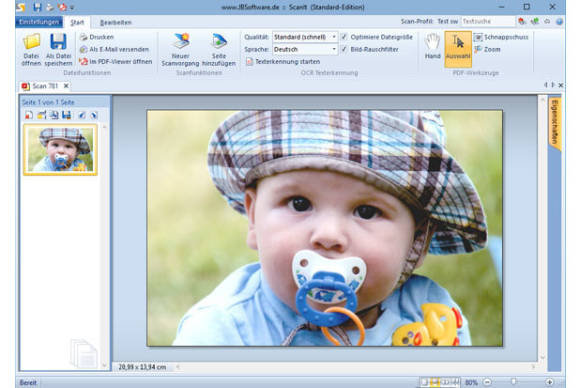Screen dimensions: 580x388
Task: Select the Zoom tool in PDF-Werkzeuge
Action: pos(488,49)
